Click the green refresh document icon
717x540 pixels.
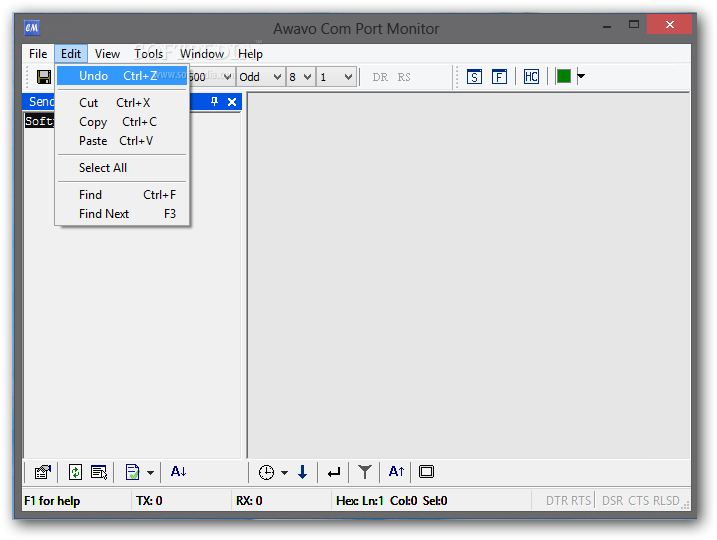(x=75, y=472)
